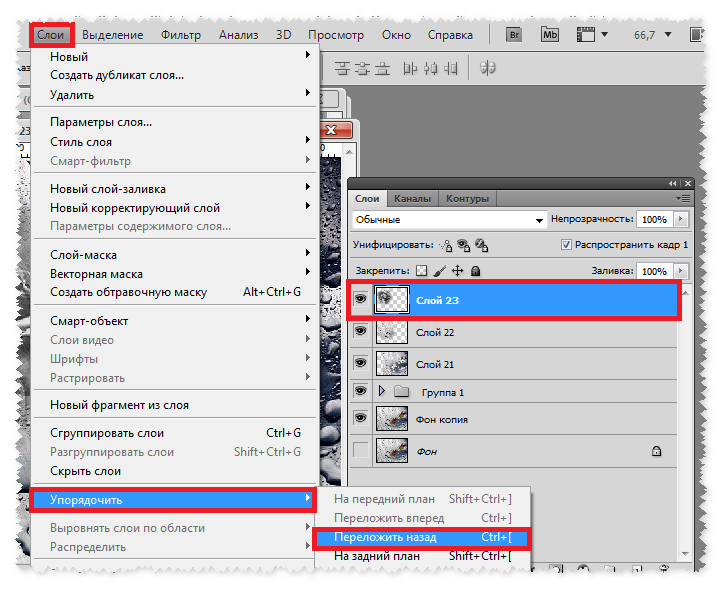The image size is (723, 589).
Task: Align bottom edges of layers
Action: coord(382,69)
